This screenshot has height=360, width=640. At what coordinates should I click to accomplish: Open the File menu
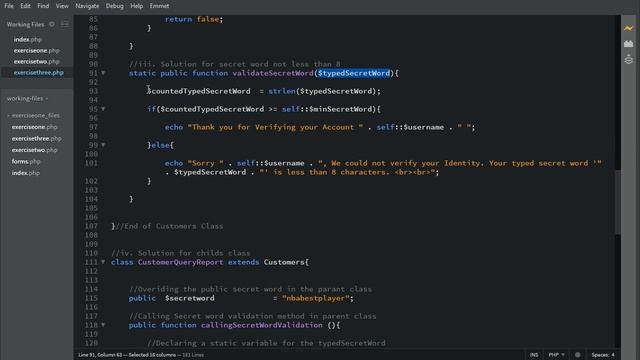(9, 6)
